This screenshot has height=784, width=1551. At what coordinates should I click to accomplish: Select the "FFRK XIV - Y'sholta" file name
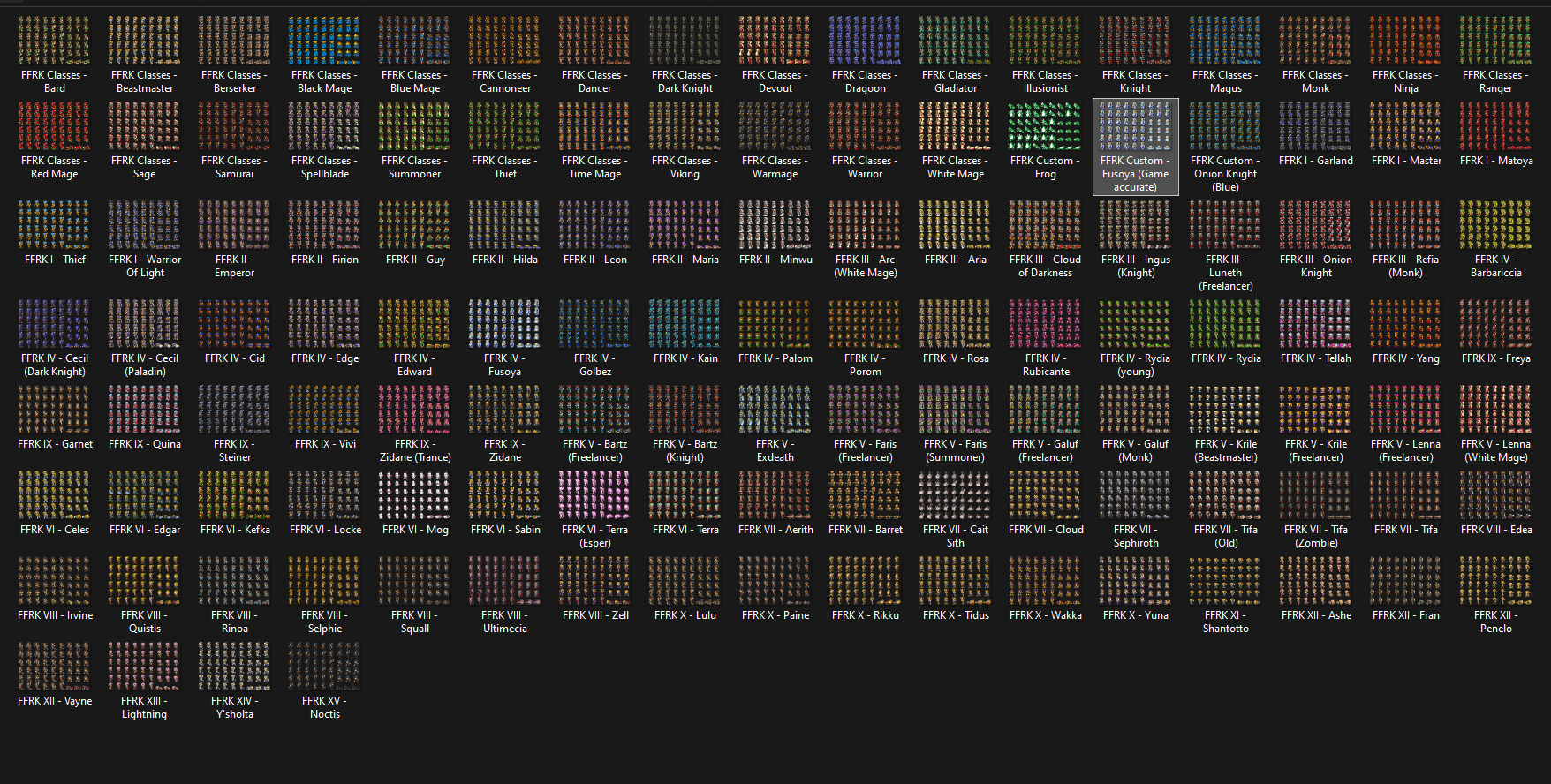point(235,708)
